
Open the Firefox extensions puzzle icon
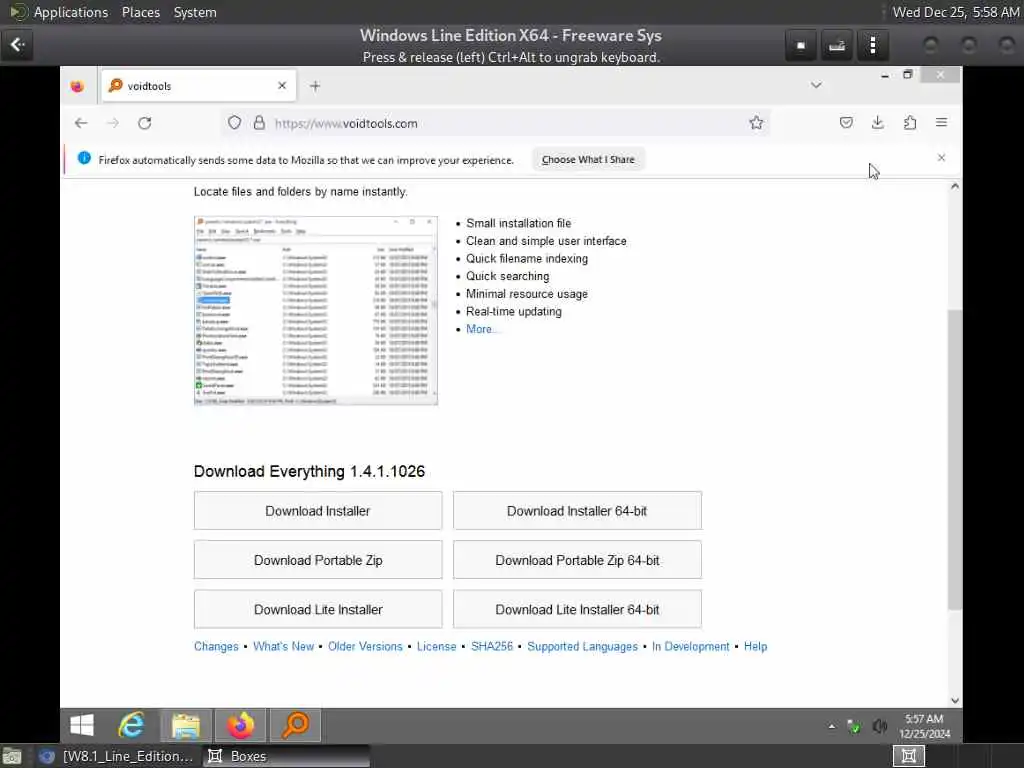910,123
